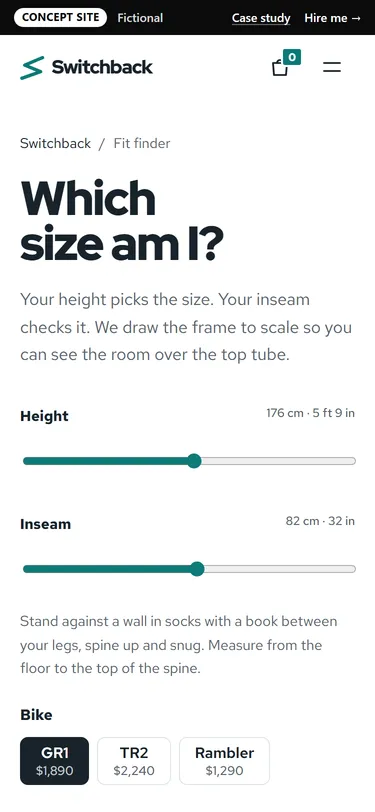Viewport: 375px width, 812px height.
Task: Open the hamburger menu
Action: [x=332, y=67]
